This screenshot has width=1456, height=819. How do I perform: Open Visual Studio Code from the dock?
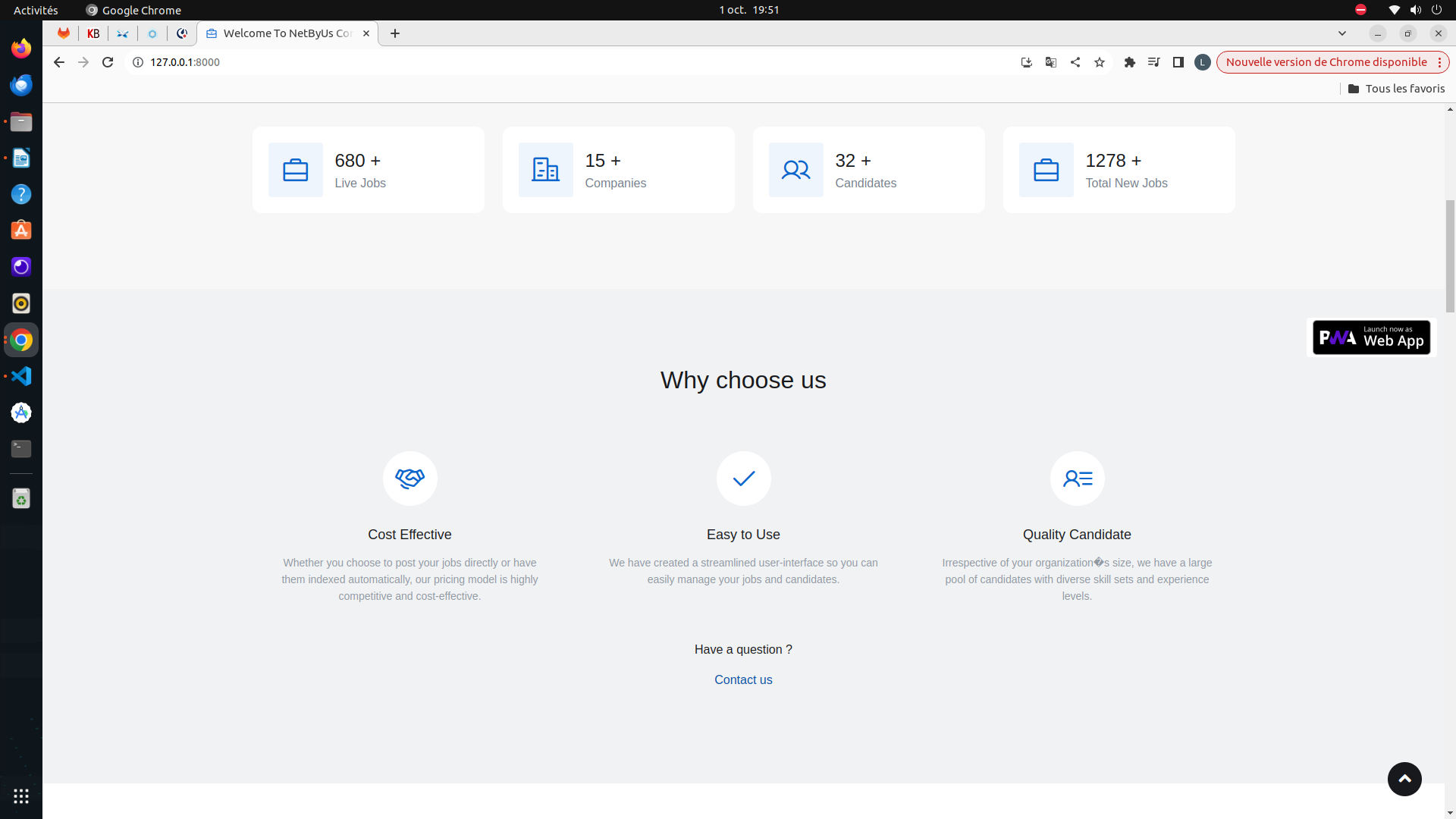point(21,376)
